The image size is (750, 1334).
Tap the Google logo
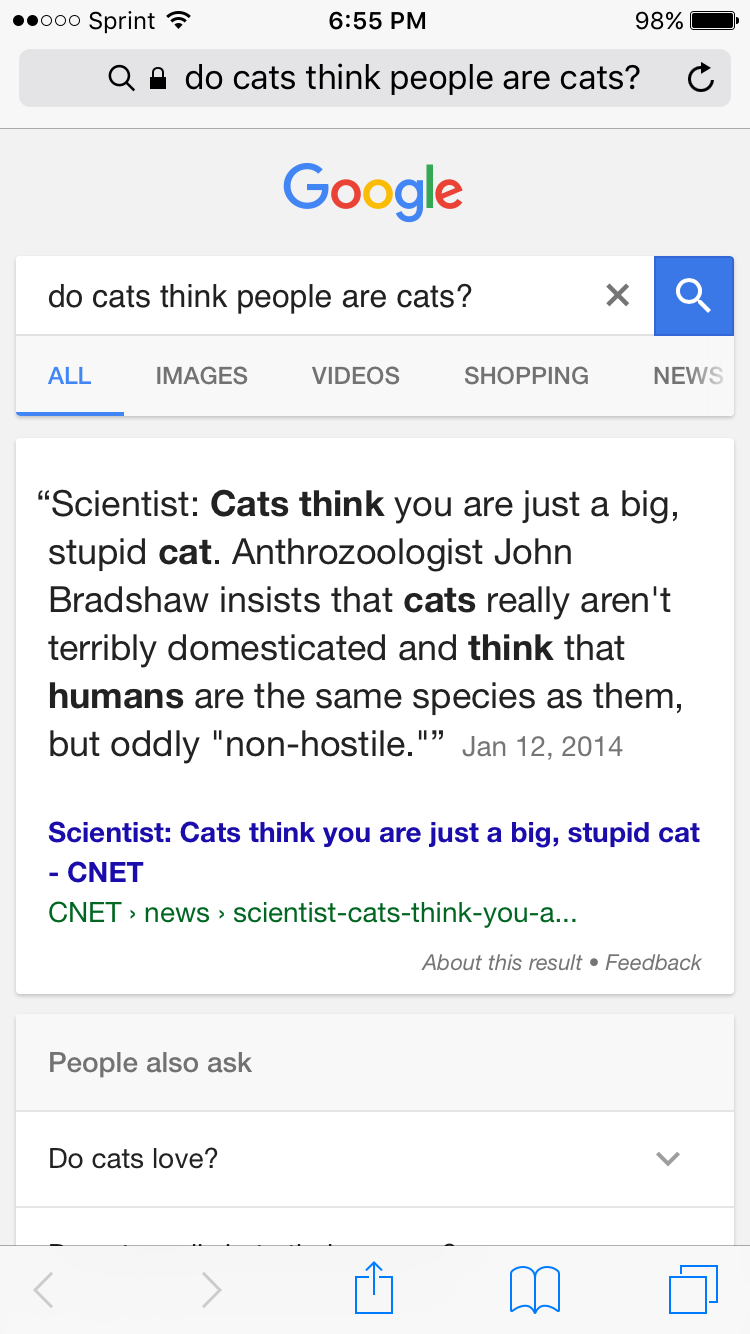(373, 191)
